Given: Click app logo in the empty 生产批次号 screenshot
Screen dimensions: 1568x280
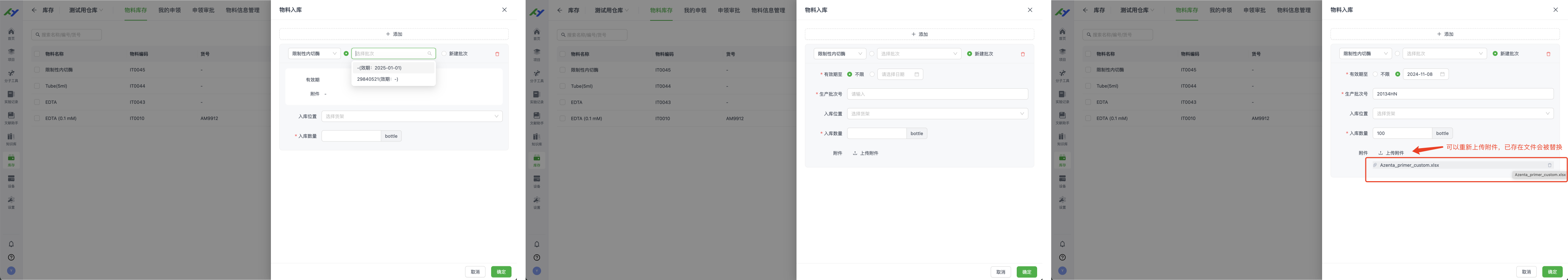Looking at the screenshot, I should pos(537,12).
